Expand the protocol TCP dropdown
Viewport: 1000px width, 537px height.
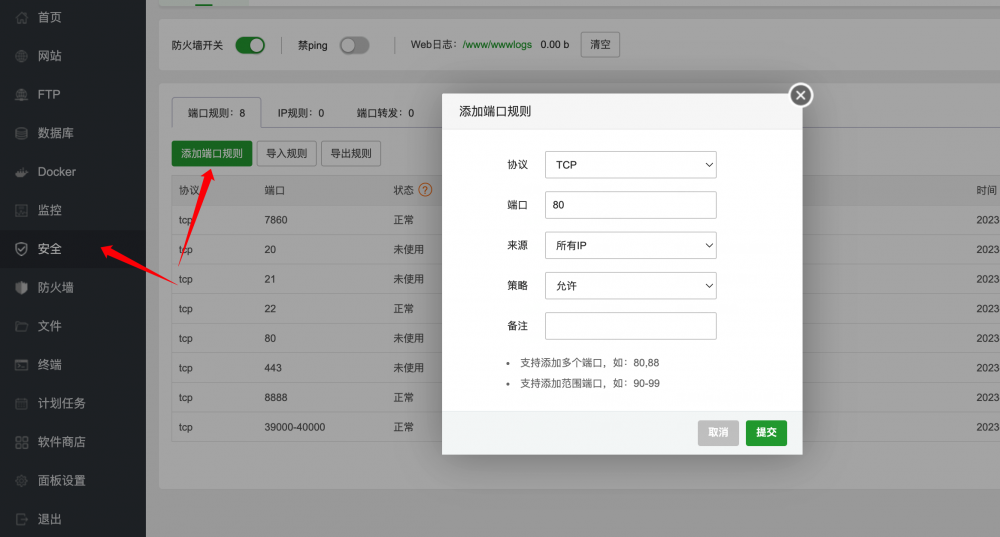tap(630, 164)
